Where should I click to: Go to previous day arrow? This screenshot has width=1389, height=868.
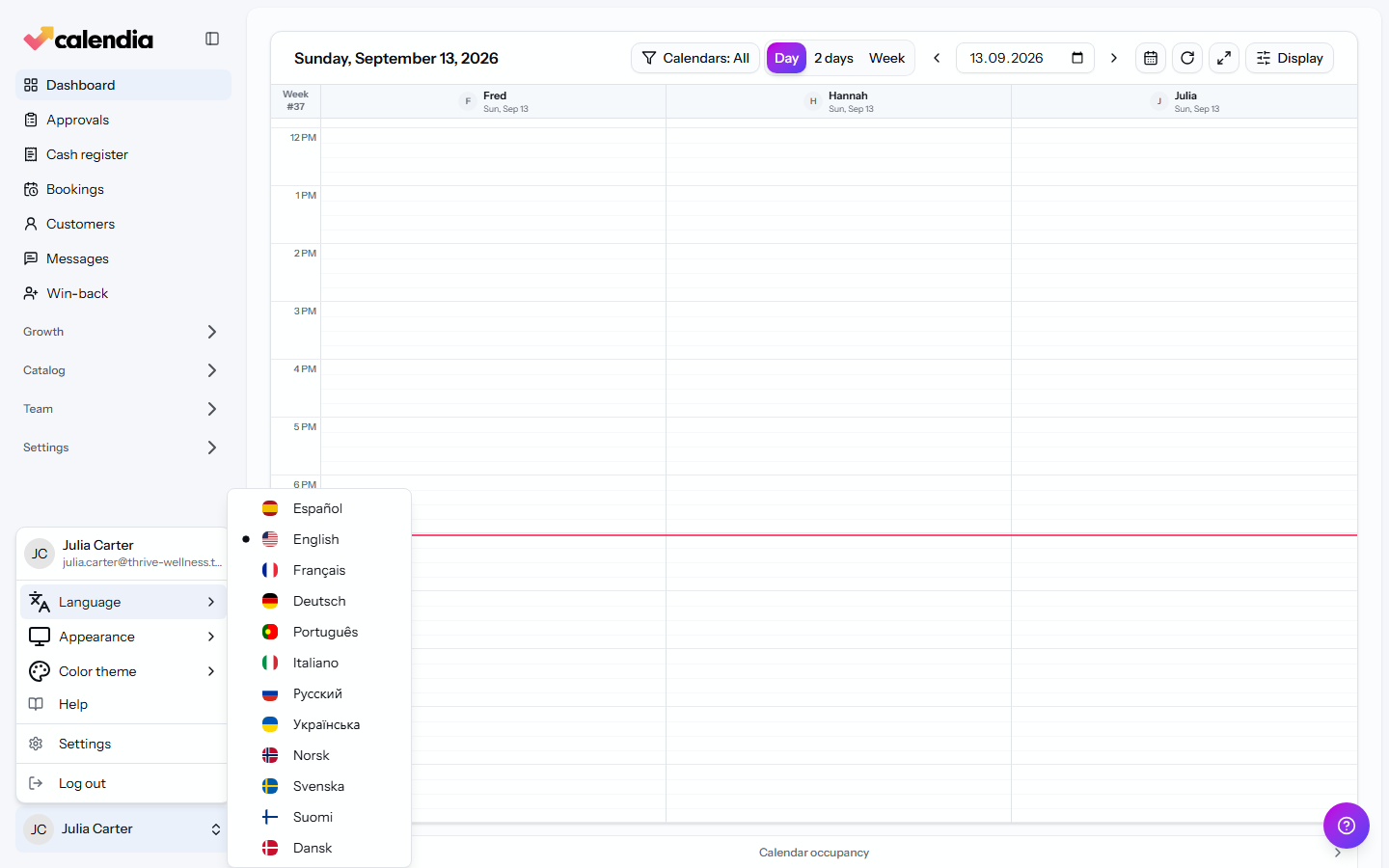click(937, 58)
